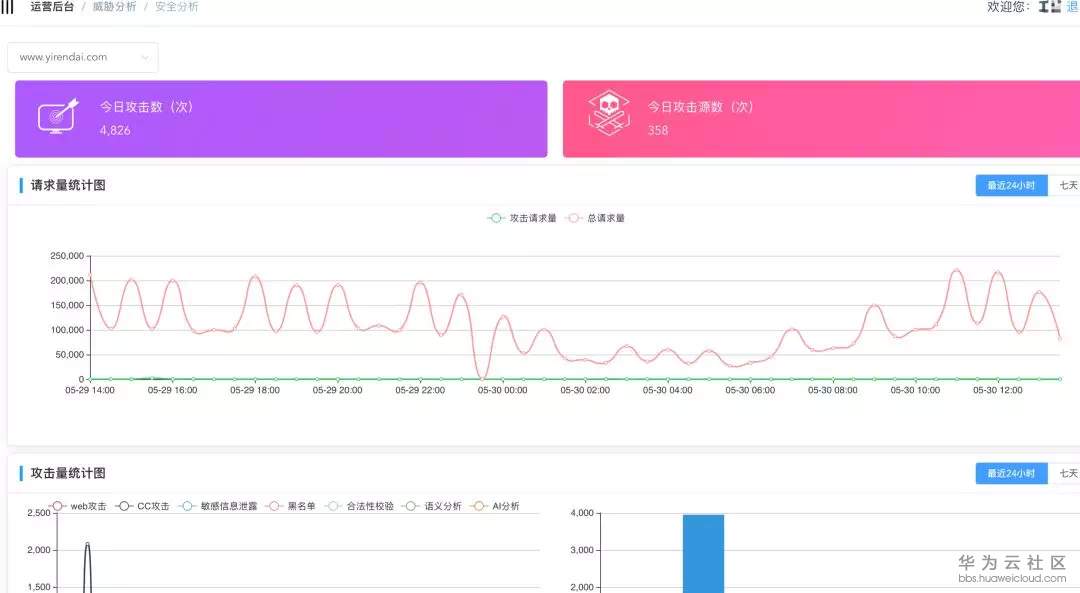Toggle the 敏感信息泄露 legend series
This screenshot has width=1080, height=593.
[x=218, y=506]
